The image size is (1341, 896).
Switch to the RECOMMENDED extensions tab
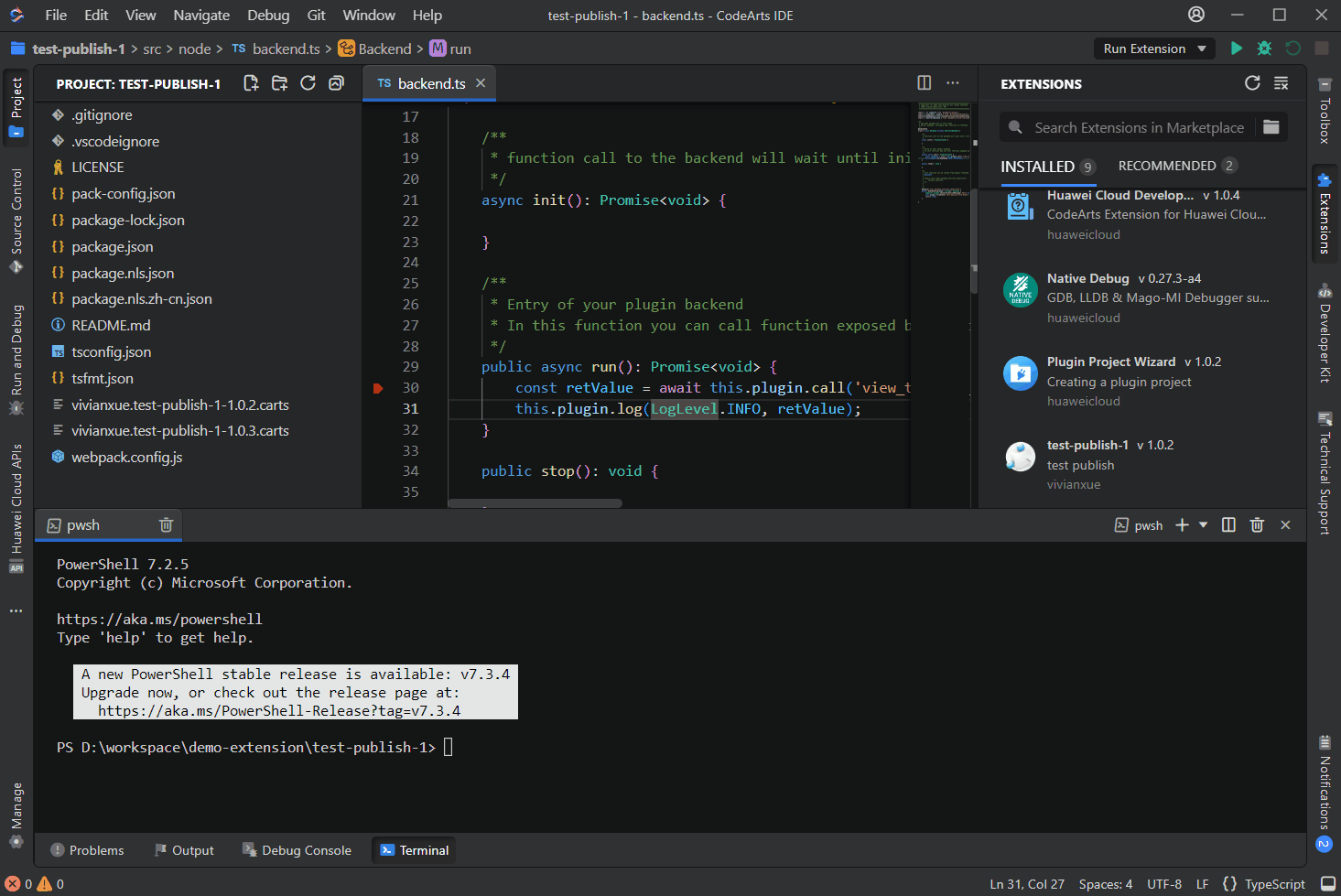pyautogui.click(x=1167, y=166)
